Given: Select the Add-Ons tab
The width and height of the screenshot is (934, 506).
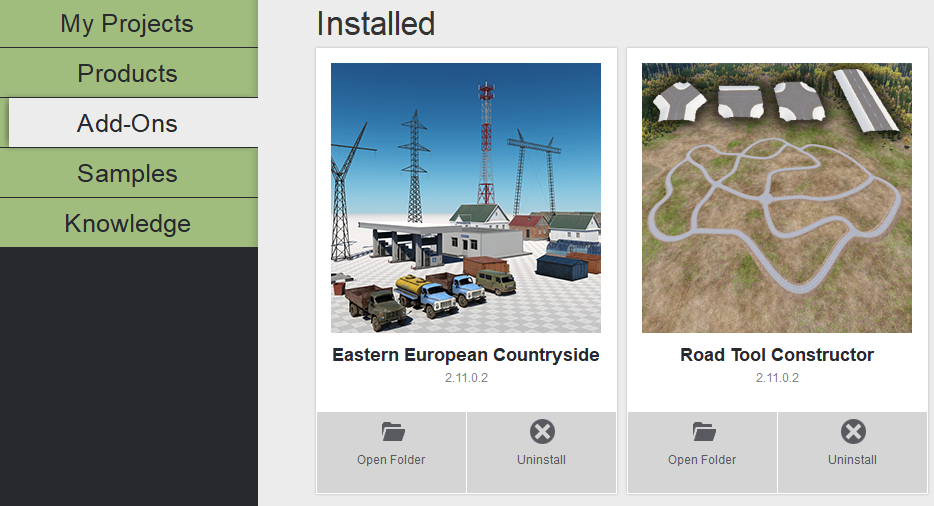Looking at the screenshot, I should [128, 124].
